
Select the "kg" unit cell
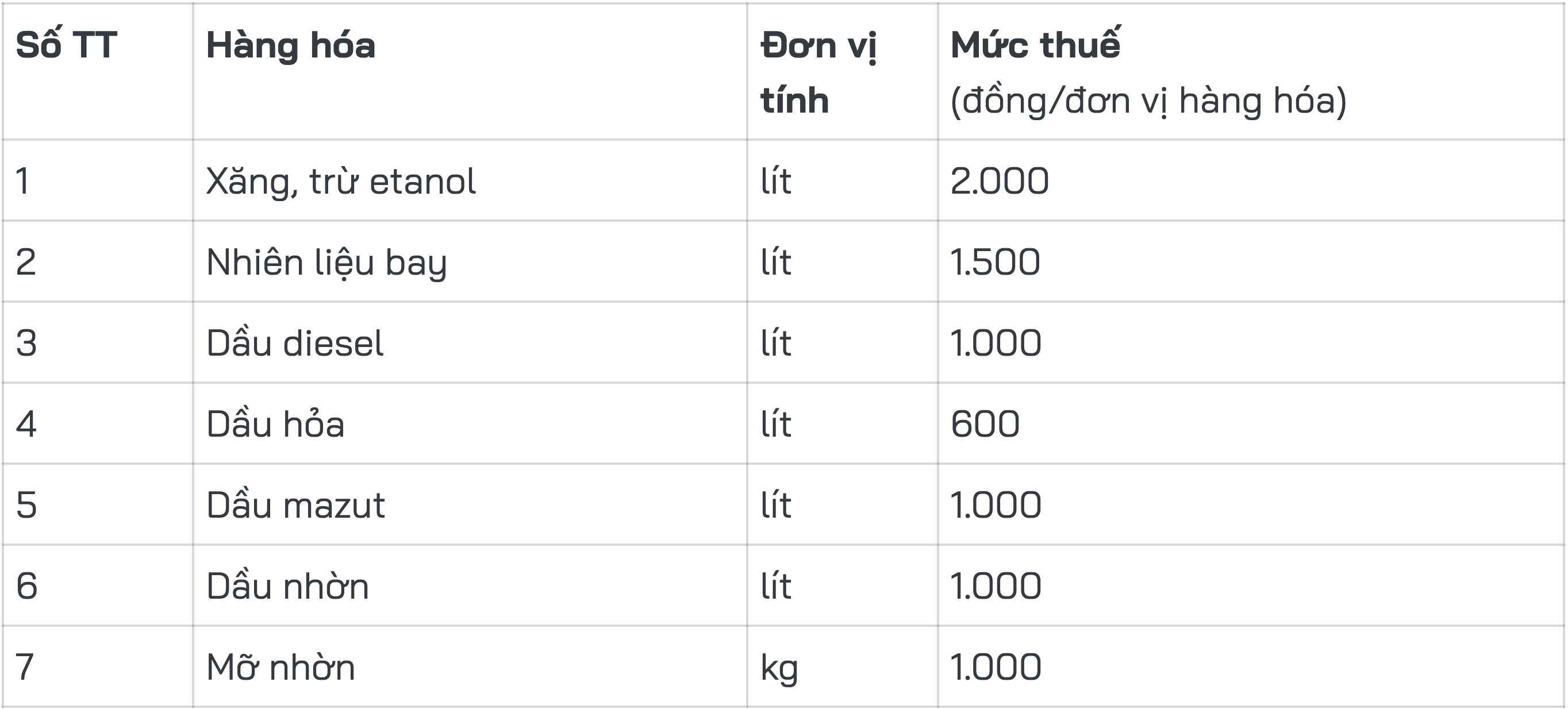[778, 668]
